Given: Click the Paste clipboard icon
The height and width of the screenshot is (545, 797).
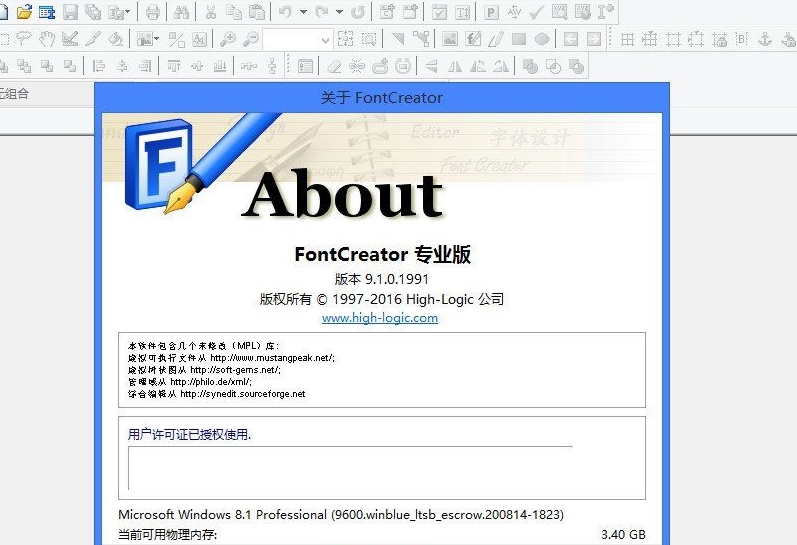Looking at the screenshot, I should tap(257, 12).
